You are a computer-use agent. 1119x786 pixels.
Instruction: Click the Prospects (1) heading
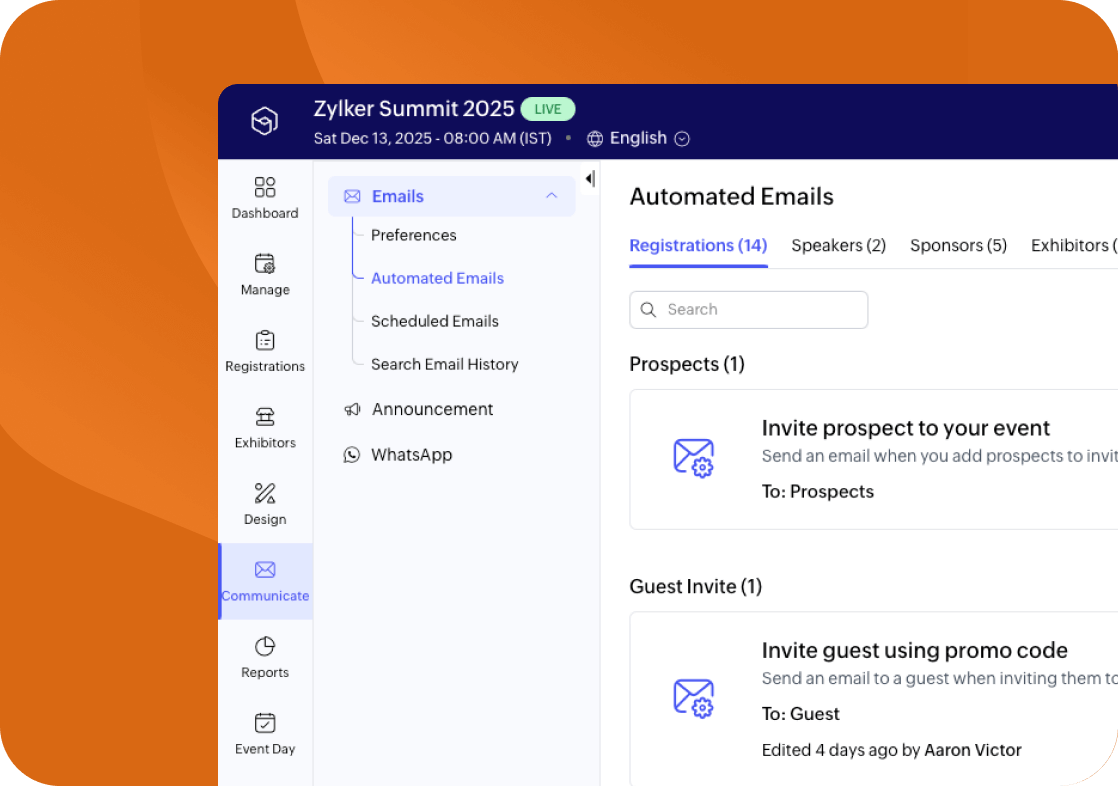pyautogui.click(x=687, y=364)
